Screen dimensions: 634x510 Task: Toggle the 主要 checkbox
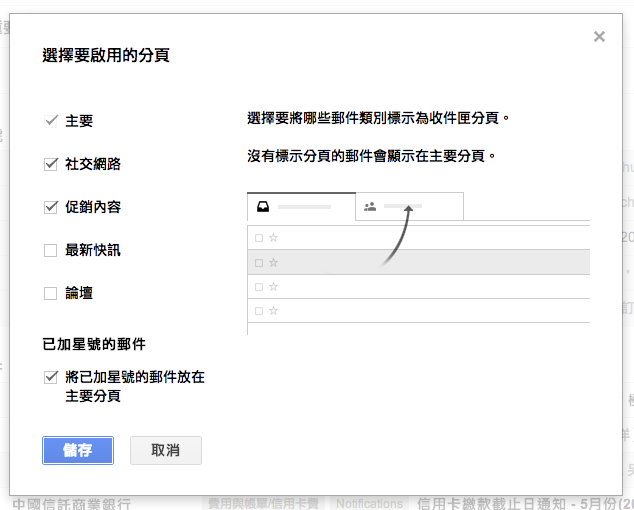(x=51, y=121)
